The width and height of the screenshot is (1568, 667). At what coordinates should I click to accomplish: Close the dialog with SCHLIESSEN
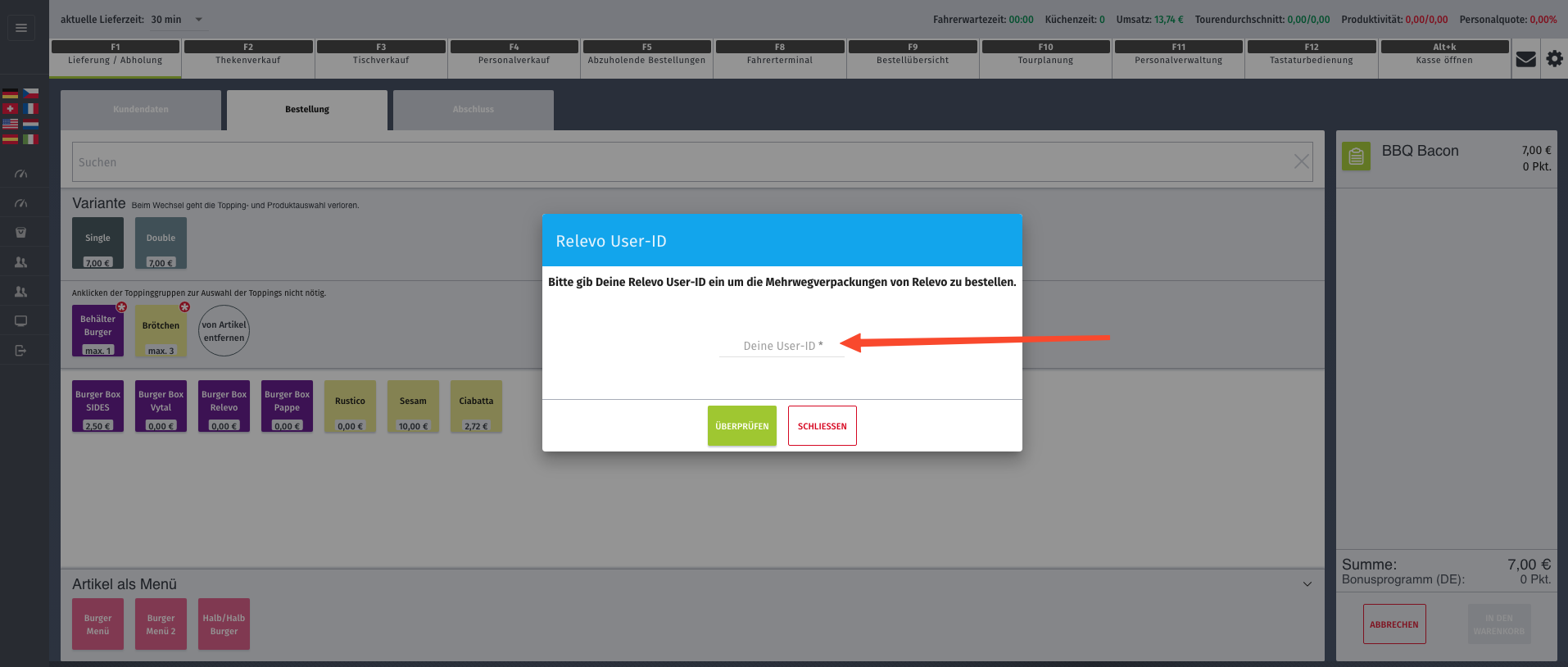tap(823, 426)
